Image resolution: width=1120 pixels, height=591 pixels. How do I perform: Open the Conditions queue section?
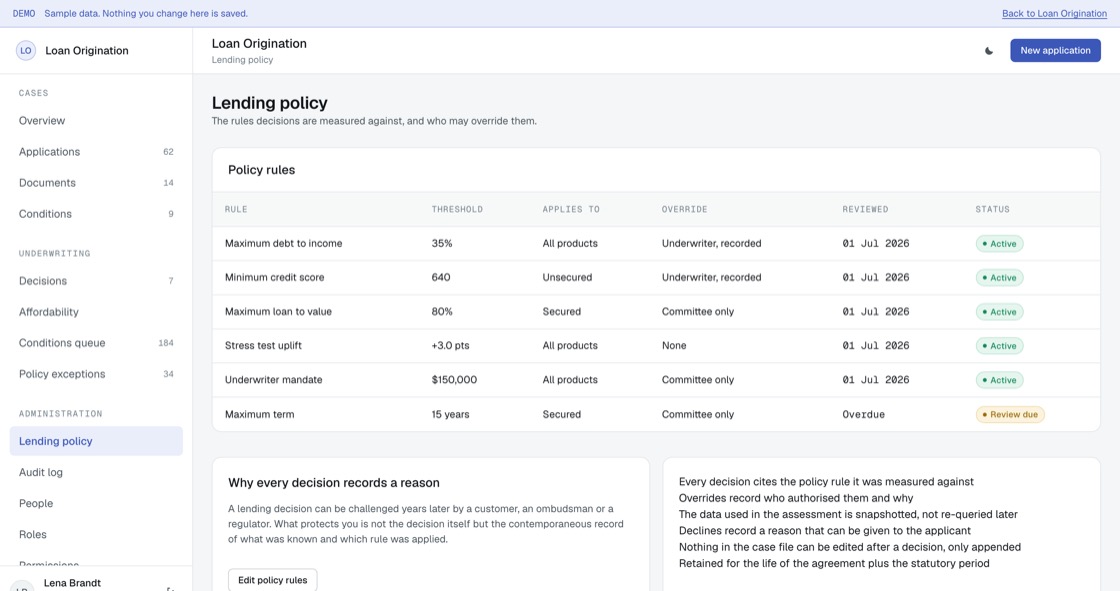pos(96,343)
